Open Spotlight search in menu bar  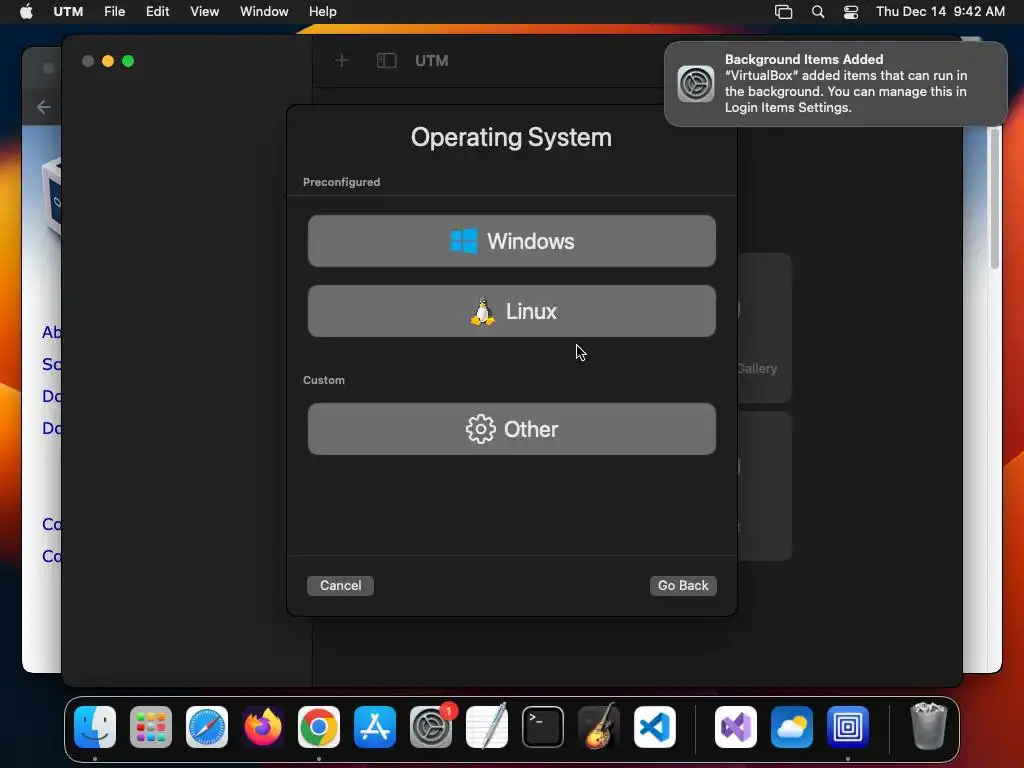coord(818,12)
